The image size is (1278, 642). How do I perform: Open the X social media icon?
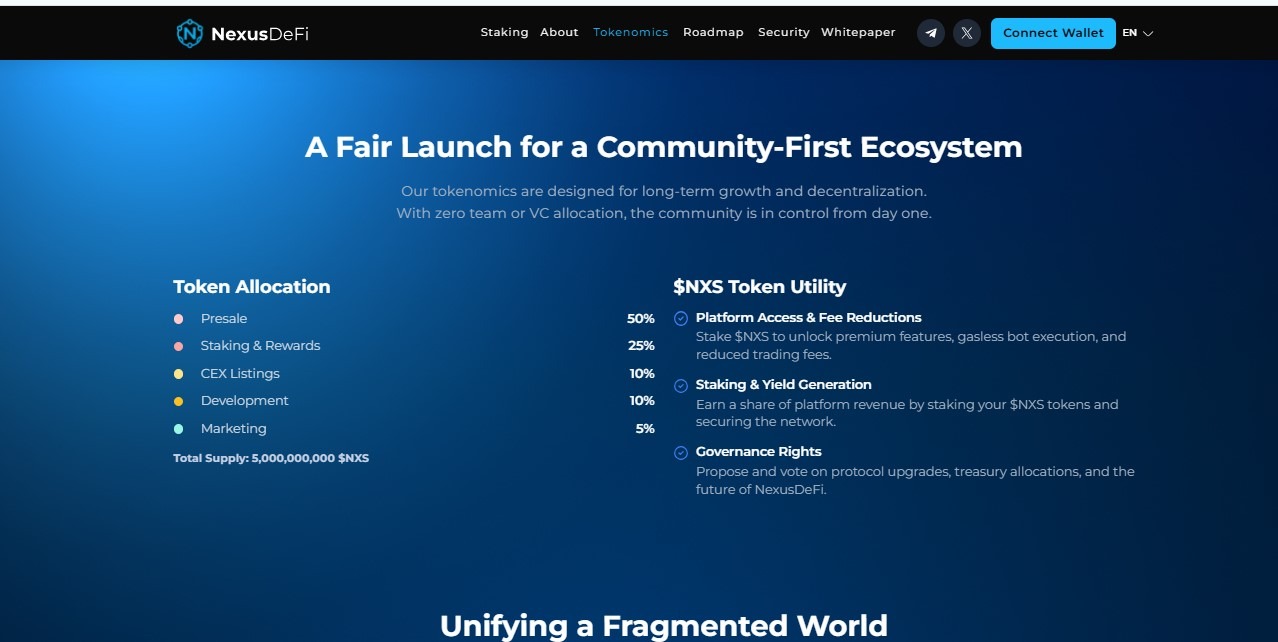coord(966,32)
